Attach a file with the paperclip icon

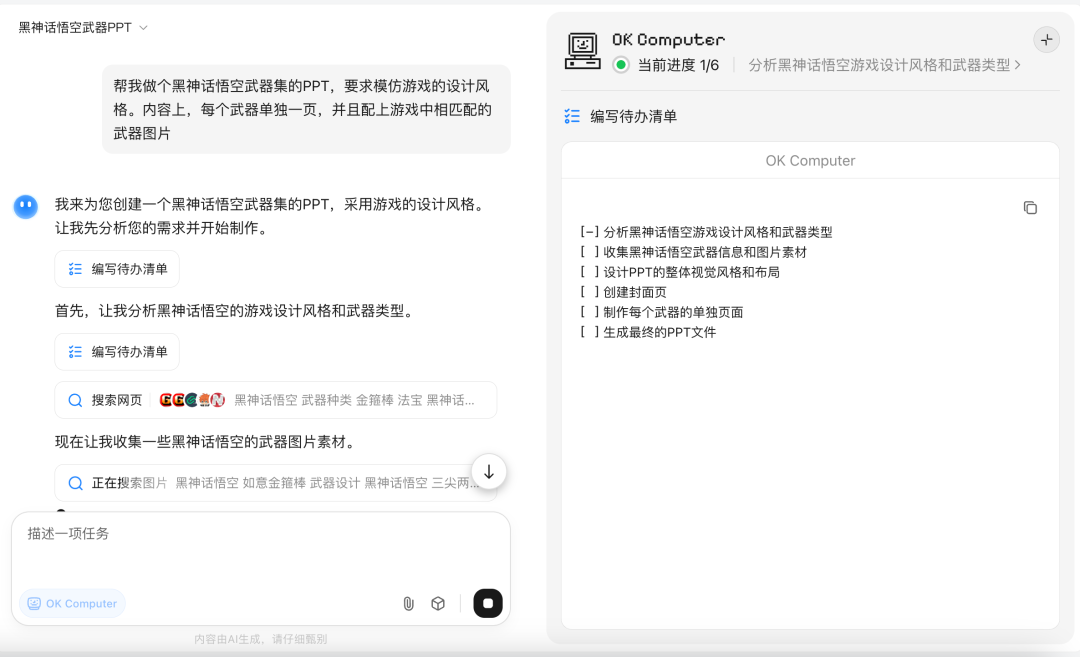click(408, 603)
